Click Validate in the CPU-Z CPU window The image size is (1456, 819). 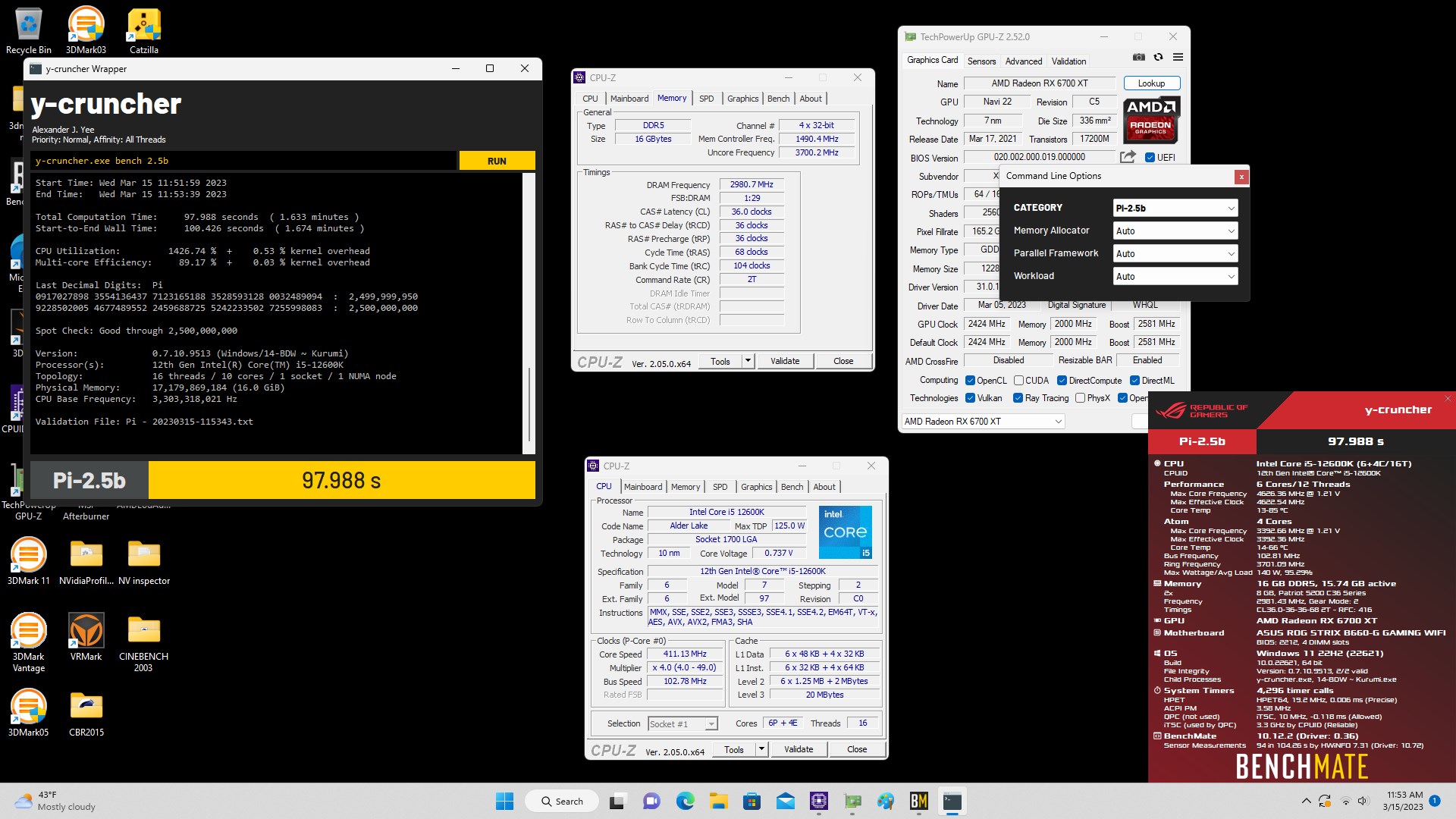(x=799, y=749)
